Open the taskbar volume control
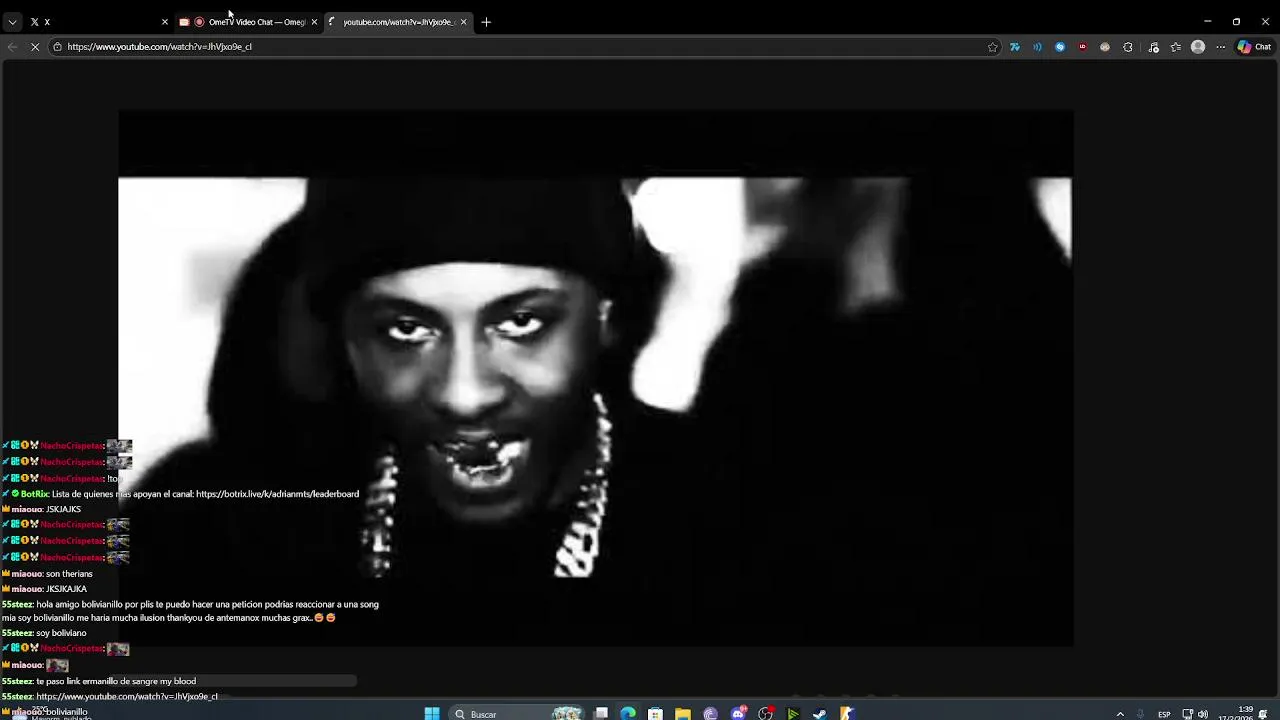 [x=1202, y=714]
